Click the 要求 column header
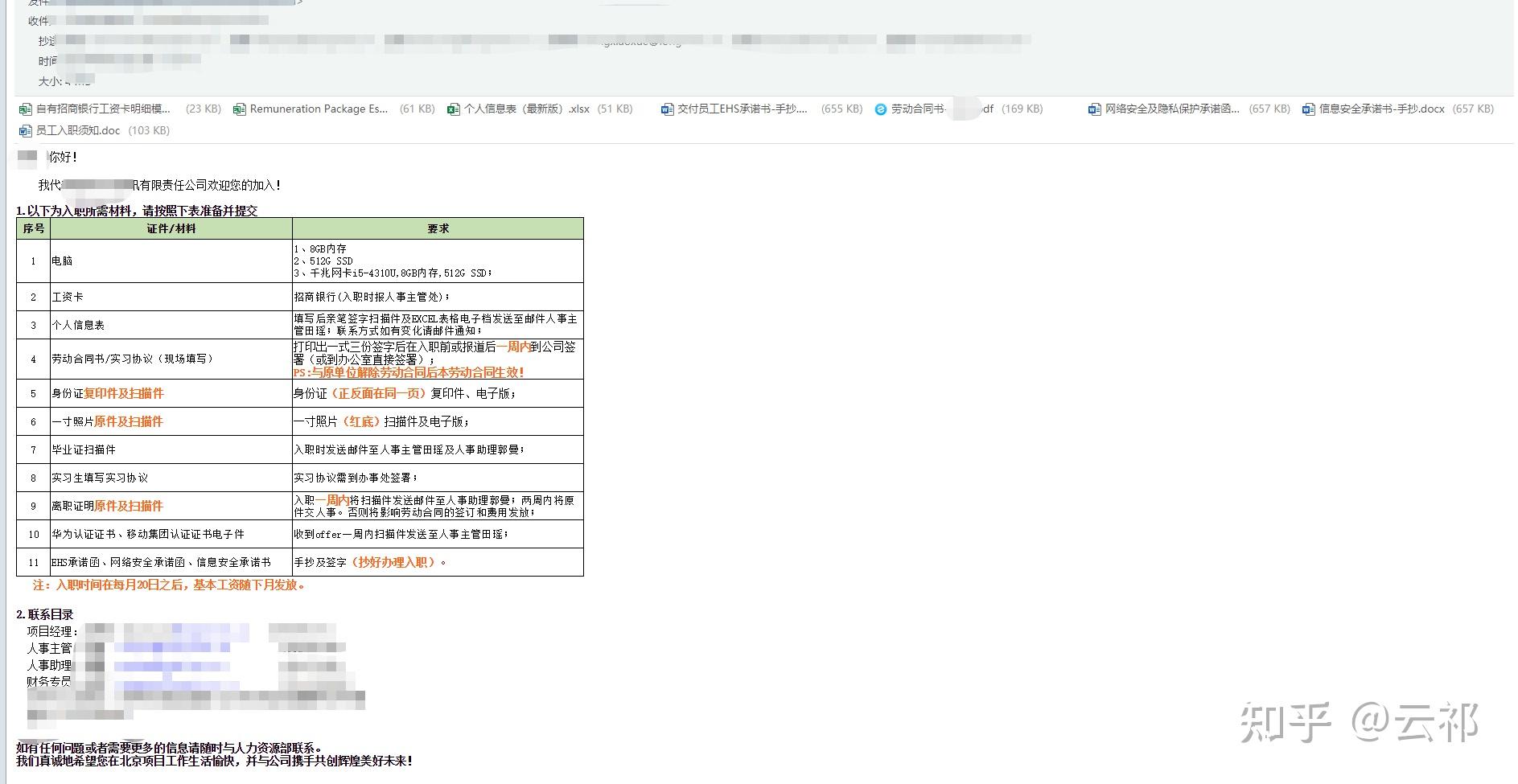Image resolution: width=1518 pixels, height=784 pixels. [438, 228]
